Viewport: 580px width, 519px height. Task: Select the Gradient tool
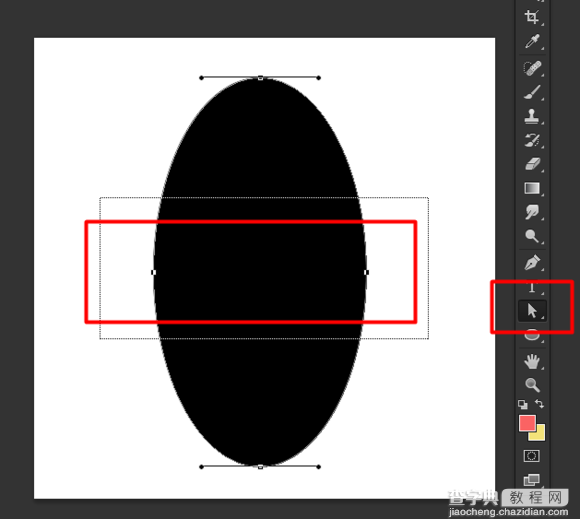click(532, 188)
